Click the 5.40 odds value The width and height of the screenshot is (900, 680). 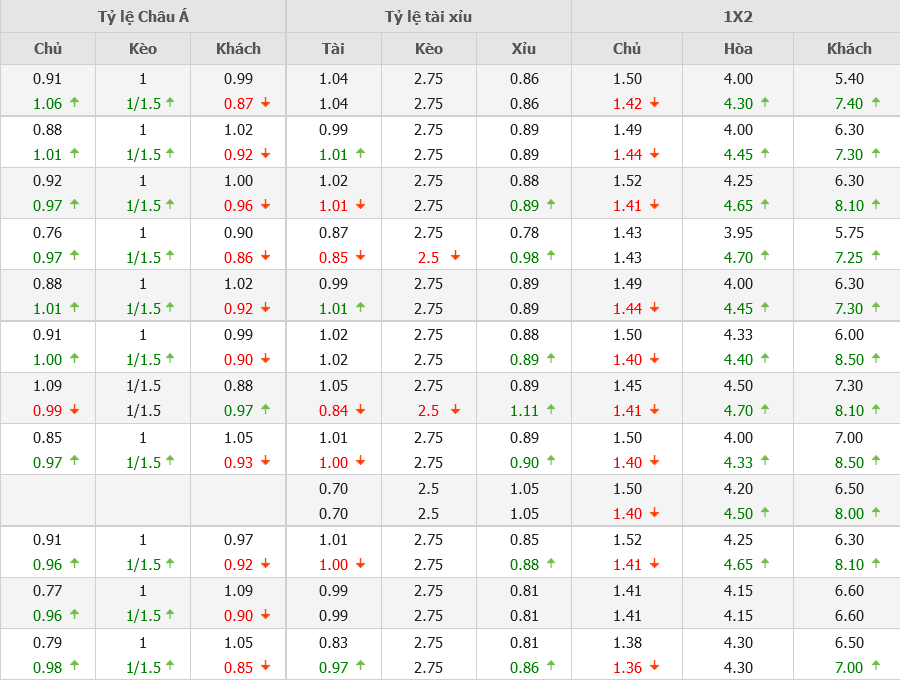(x=849, y=78)
